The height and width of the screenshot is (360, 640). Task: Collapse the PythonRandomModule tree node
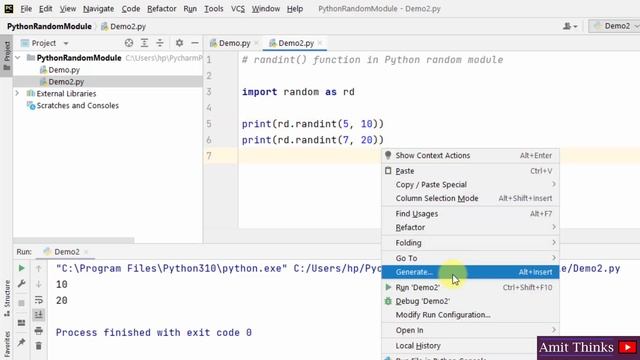(18, 58)
